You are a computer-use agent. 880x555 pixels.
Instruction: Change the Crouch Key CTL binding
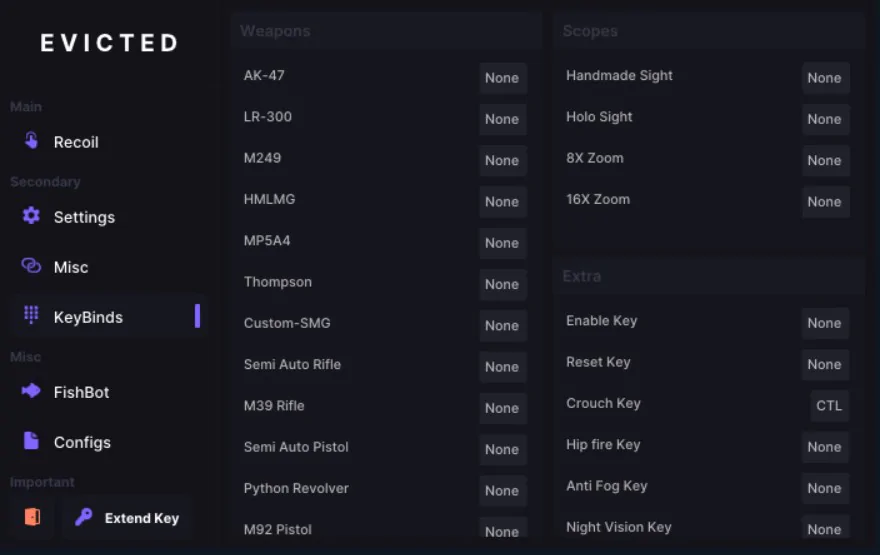(x=829, y=405)
